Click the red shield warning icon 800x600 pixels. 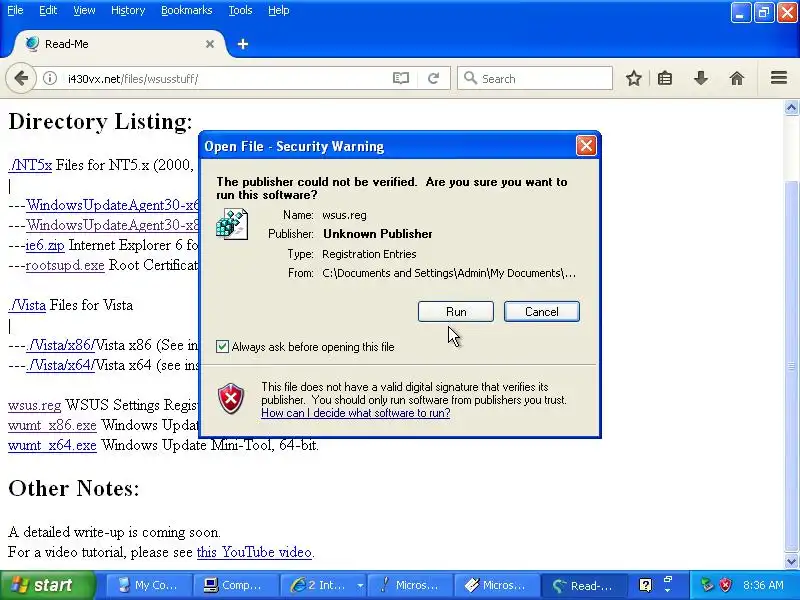[231, 398]
